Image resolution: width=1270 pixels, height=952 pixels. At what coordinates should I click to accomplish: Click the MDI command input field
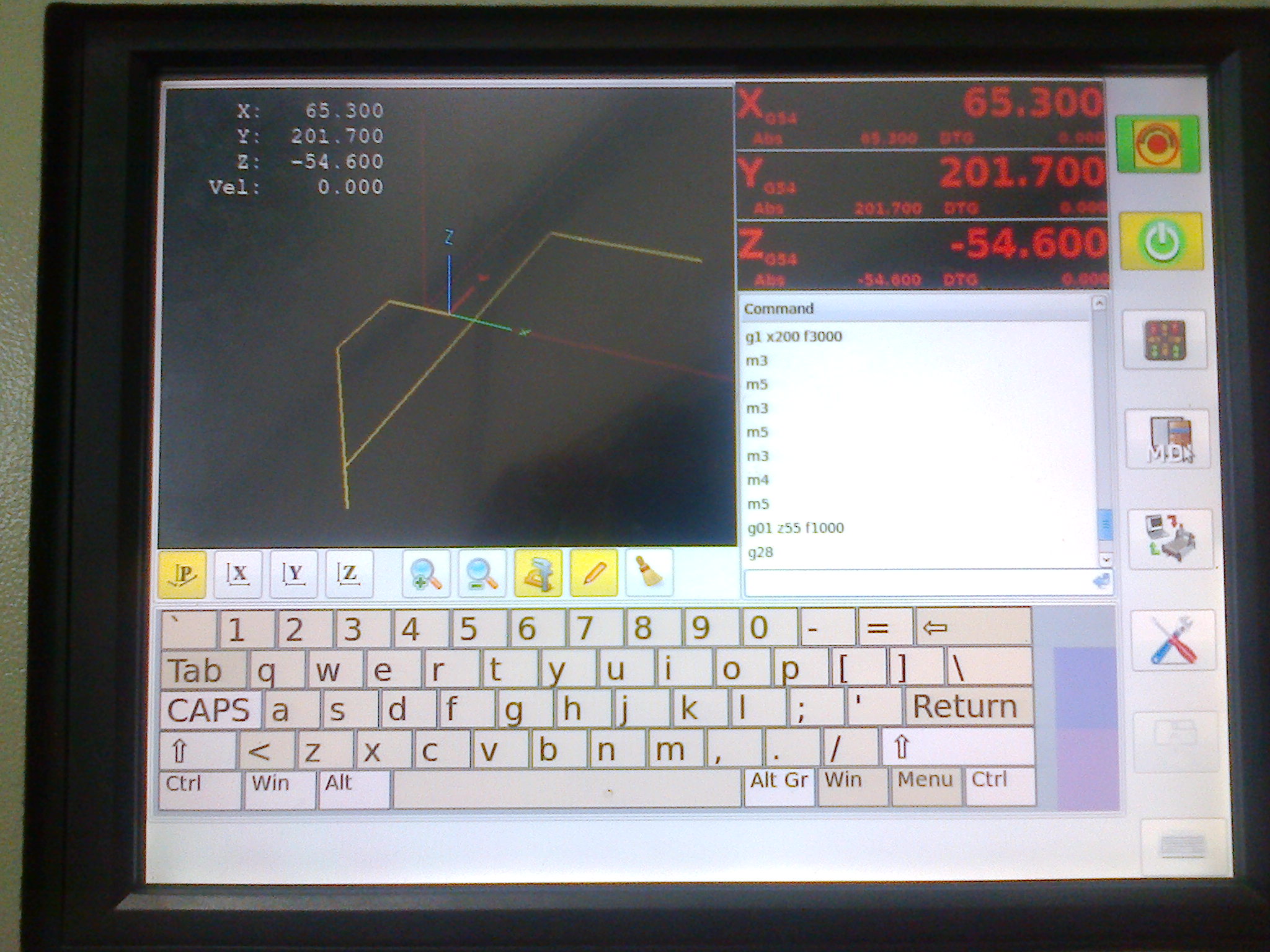click(x=918, y=583)
